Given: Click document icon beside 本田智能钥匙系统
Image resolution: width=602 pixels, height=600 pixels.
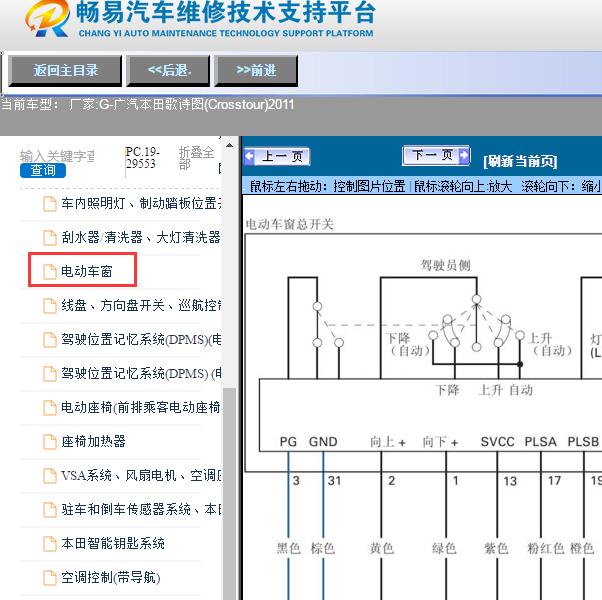Looking at the screenshot, I should [x=50, y=544].
